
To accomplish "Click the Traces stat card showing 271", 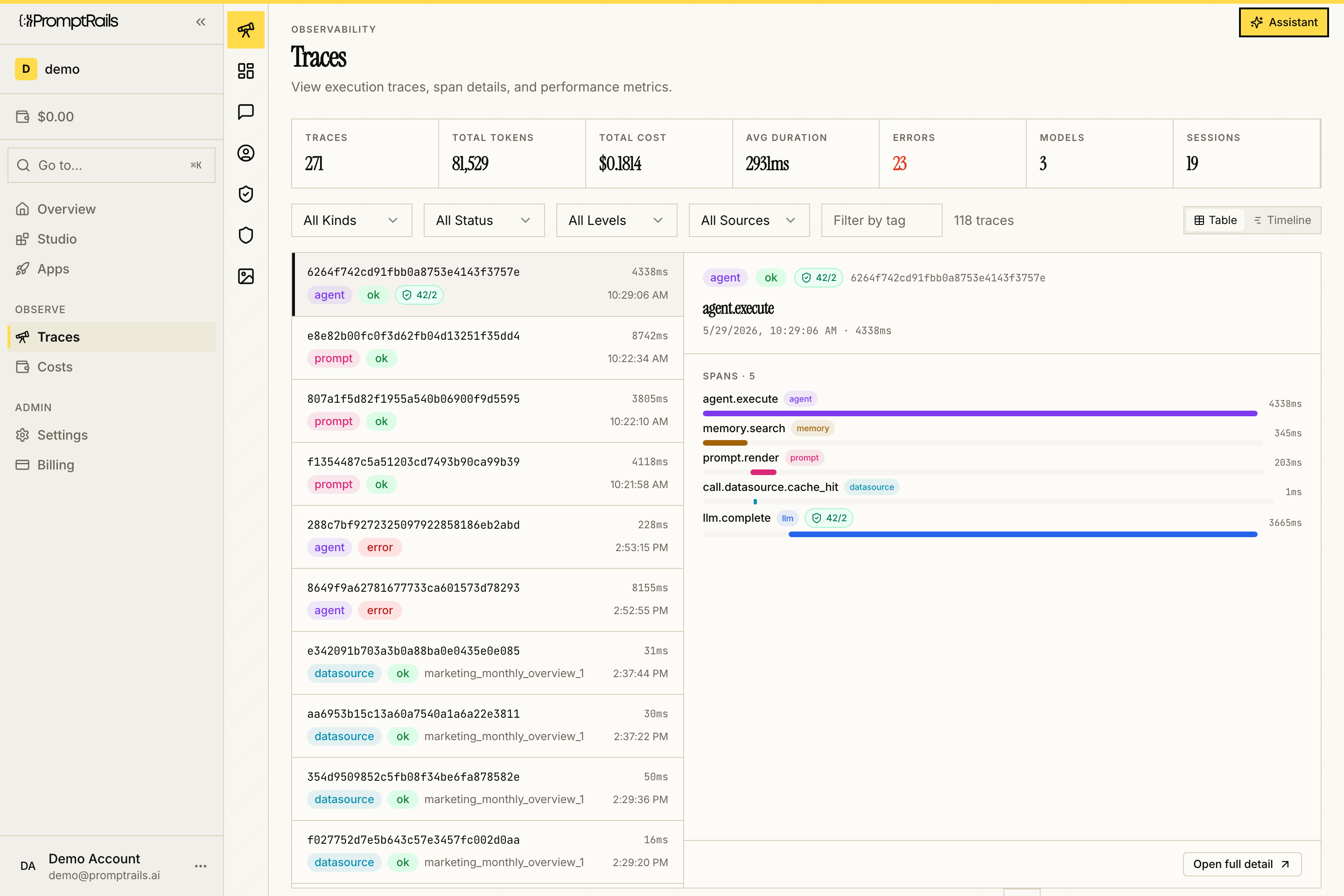I will click(364, 154).
